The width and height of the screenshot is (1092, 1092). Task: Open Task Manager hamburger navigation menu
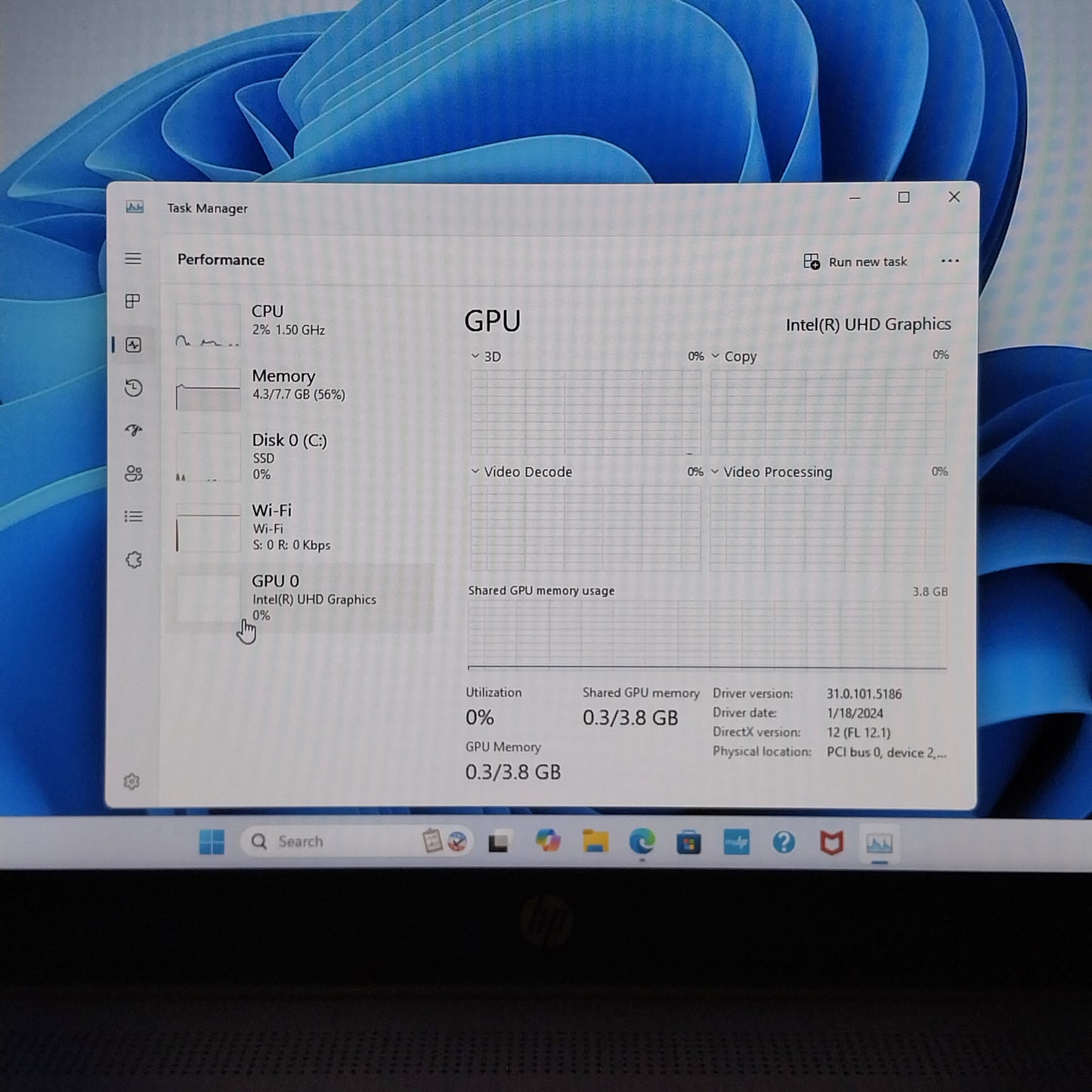(133, 259)
